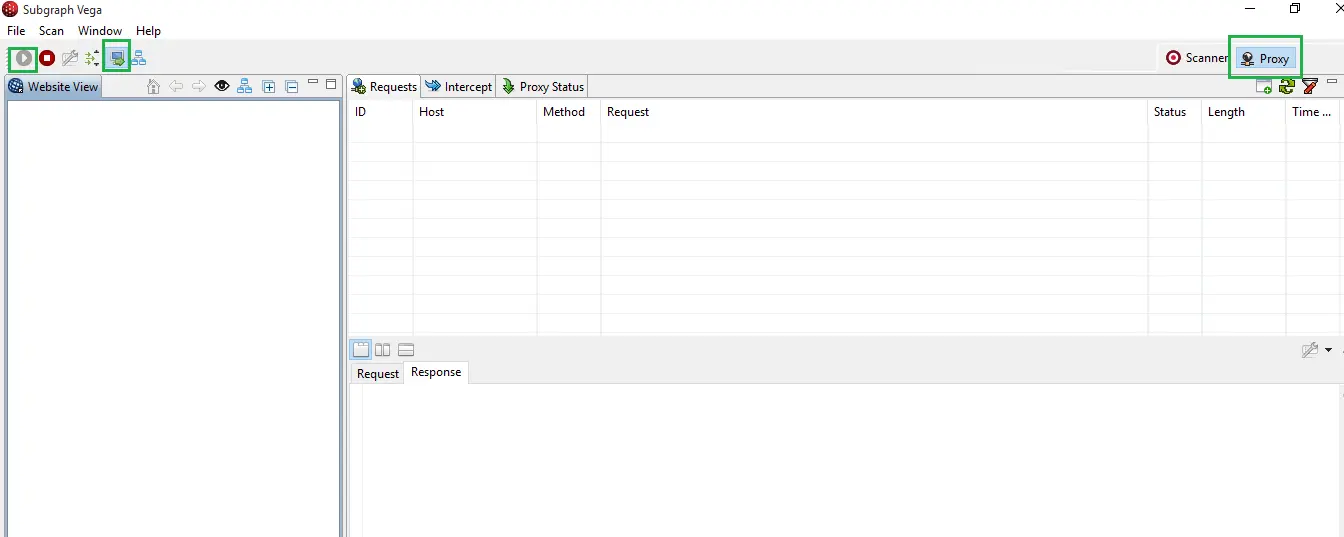This screenshot has width=1344, height=537.
Task: Click the forward arrow in Website View
Action: [x=199, y=87]
